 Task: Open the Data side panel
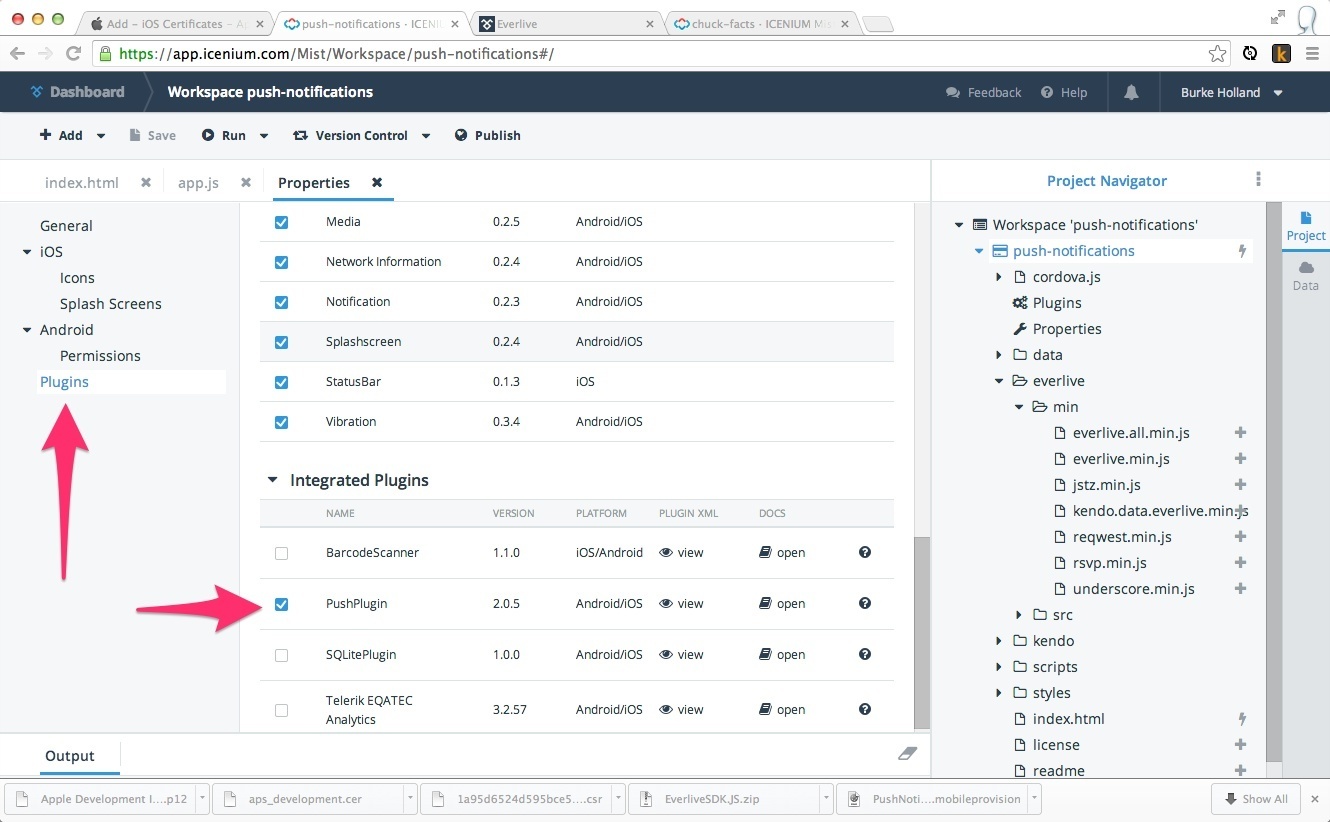coord(1305,275)
